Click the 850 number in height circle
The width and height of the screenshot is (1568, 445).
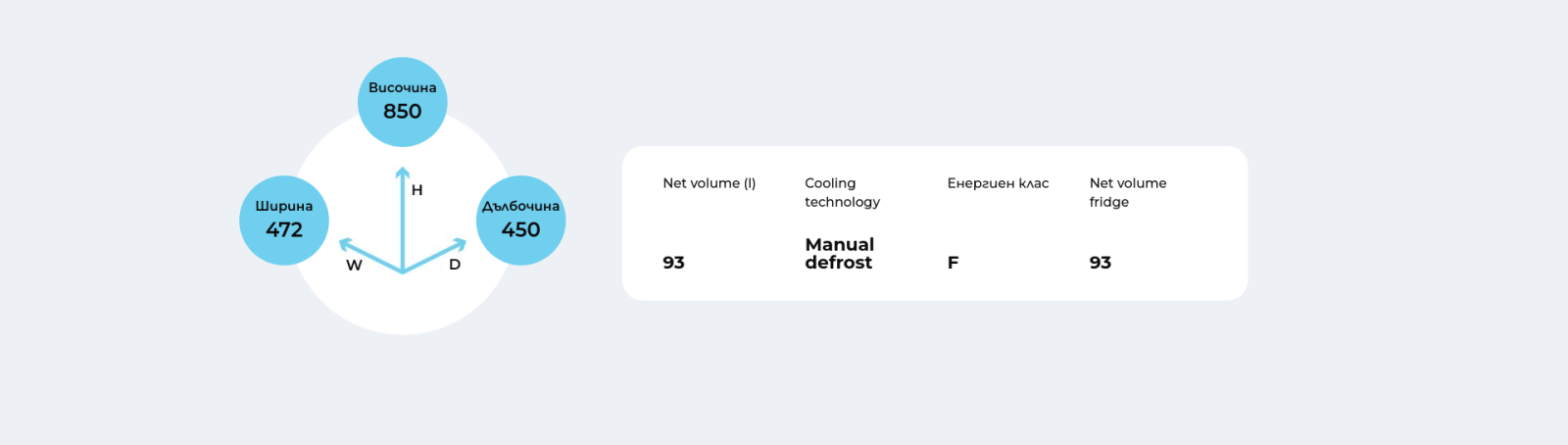coord(403,112)
